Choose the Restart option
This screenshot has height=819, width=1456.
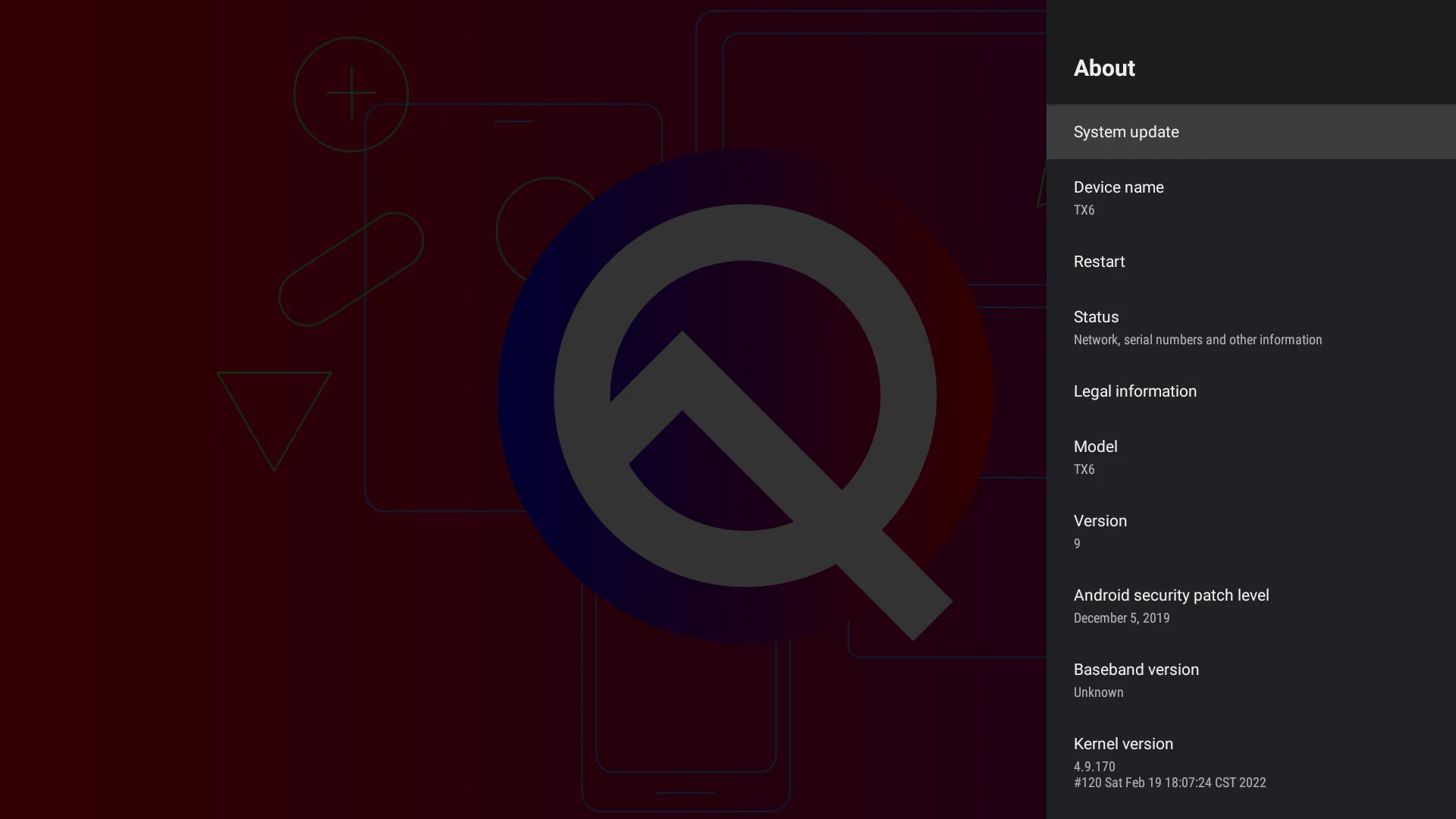[x=1250, y=262]
